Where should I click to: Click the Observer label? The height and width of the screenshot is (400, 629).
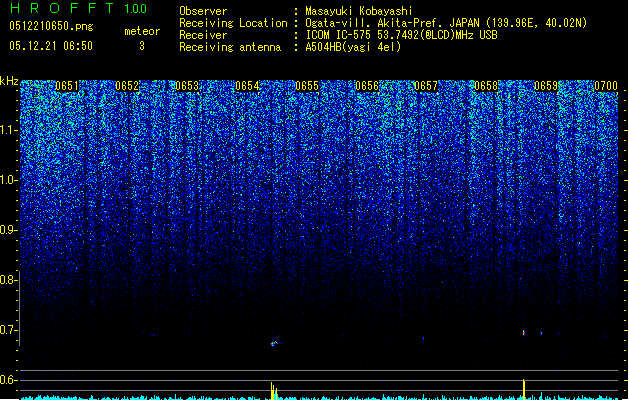pos(203,11)
